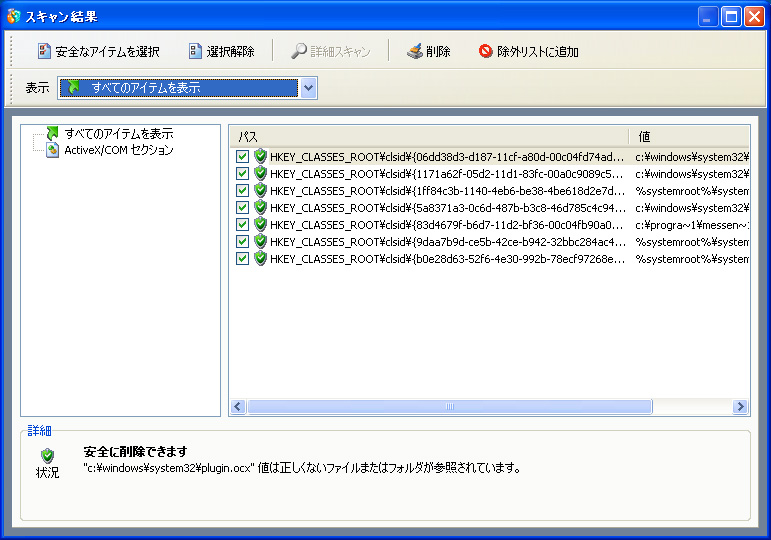Click the 状況 shield icon in details
Screen dimensions: 771x540
[x=47, y=455]
